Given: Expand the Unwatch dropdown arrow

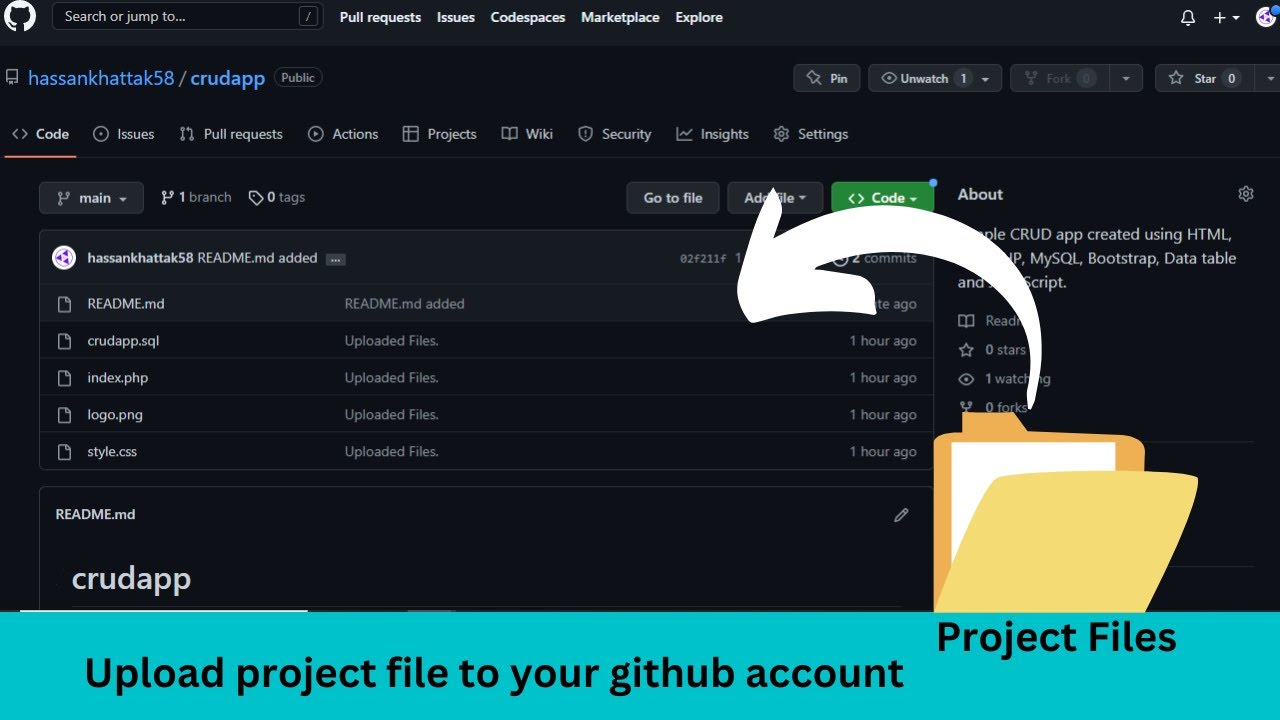Looking at the screenshot, I should tap(986, 79).
